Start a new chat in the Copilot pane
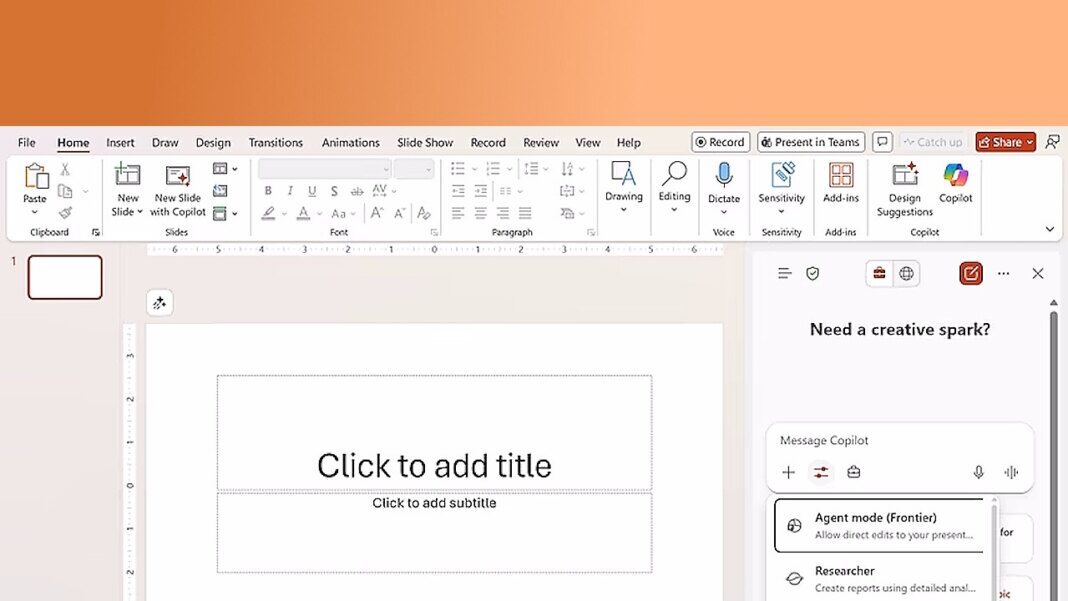This screenshot has height=601, width=1068. [x=970, y=273]
